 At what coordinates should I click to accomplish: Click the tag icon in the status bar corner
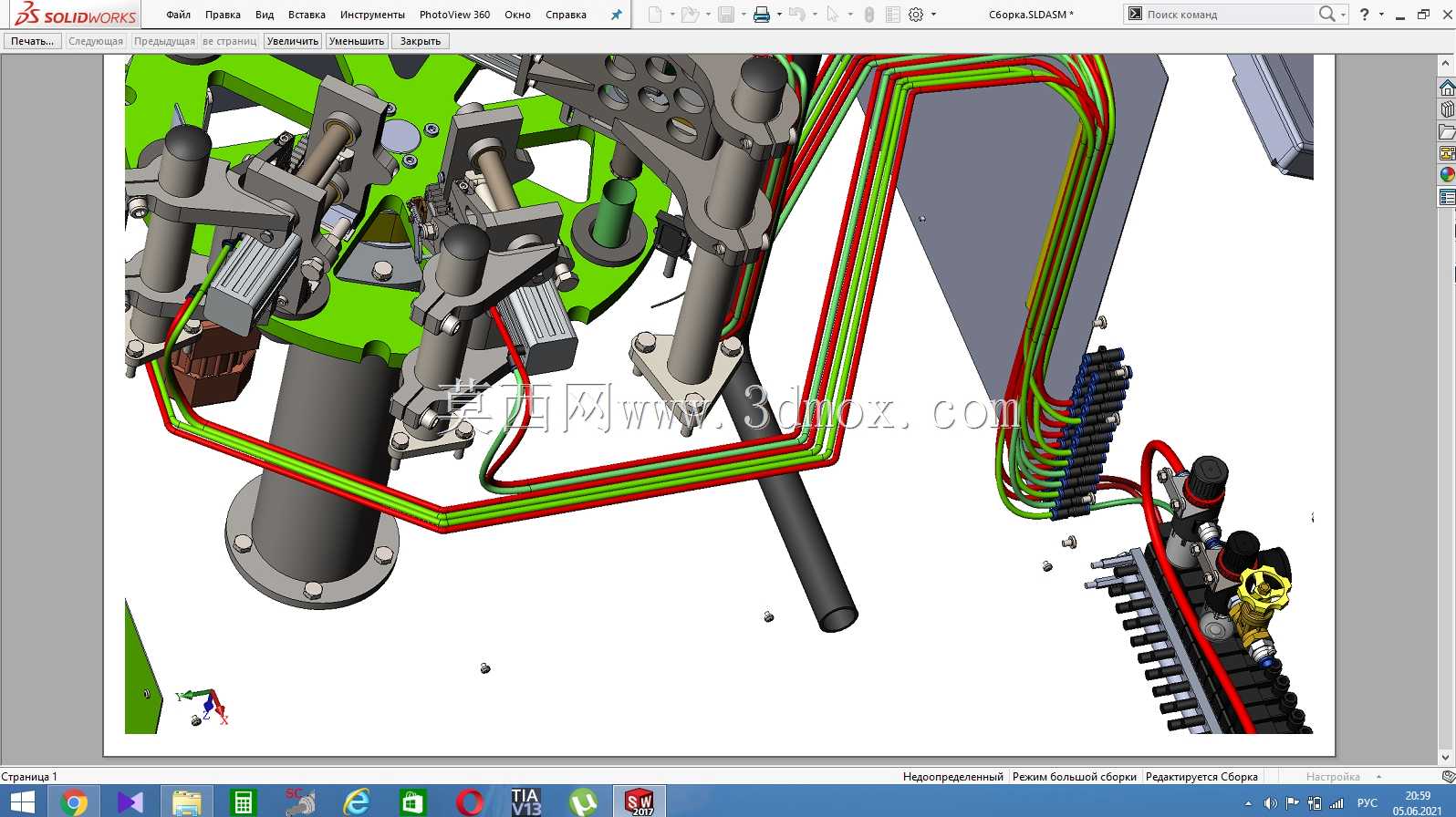click(x=1448, y=776)
